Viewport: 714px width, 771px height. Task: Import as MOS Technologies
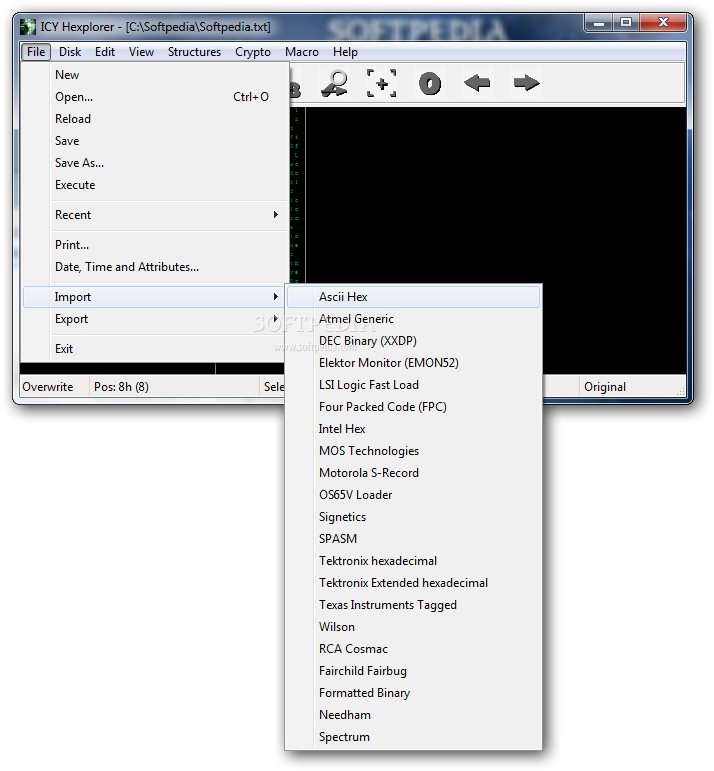pos(414,451)
